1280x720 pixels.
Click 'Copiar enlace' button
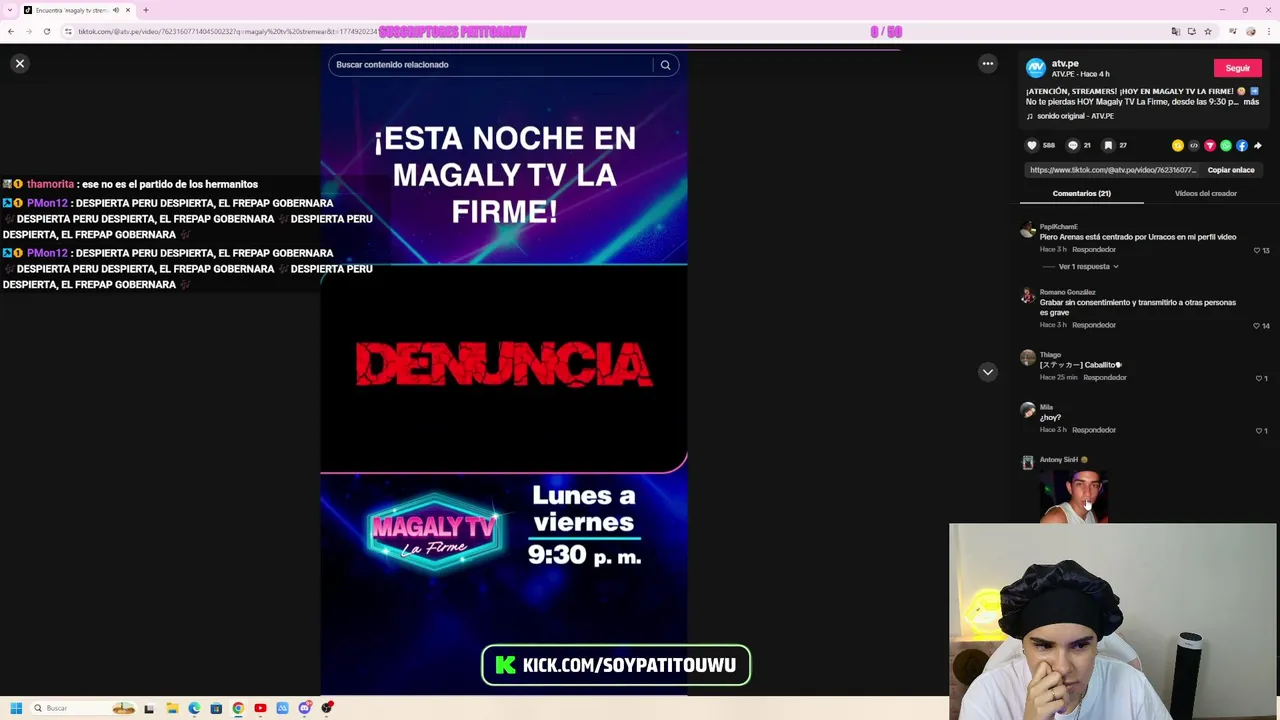click(1230, 170)
